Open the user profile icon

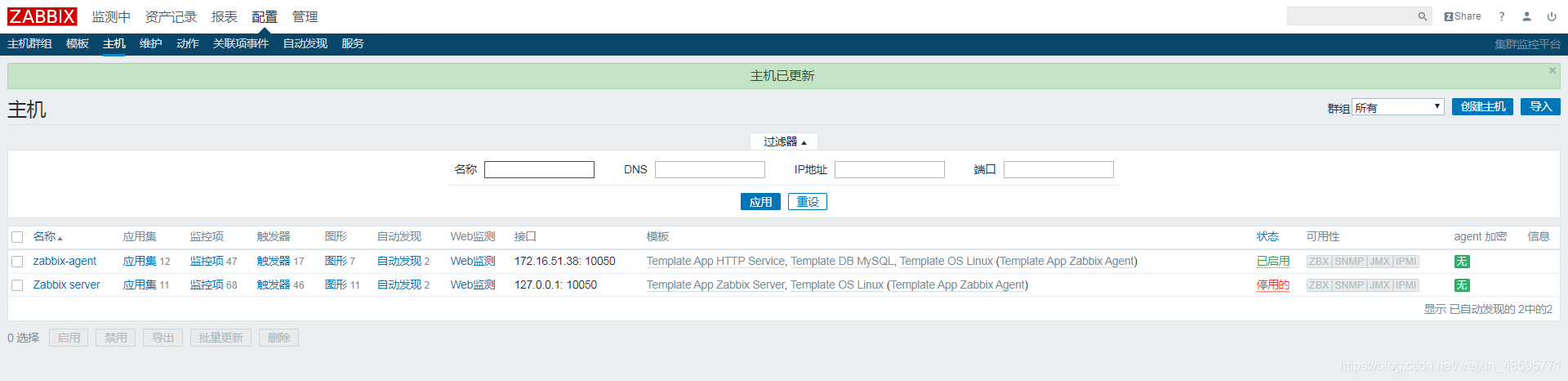[x=1526, y=16]
